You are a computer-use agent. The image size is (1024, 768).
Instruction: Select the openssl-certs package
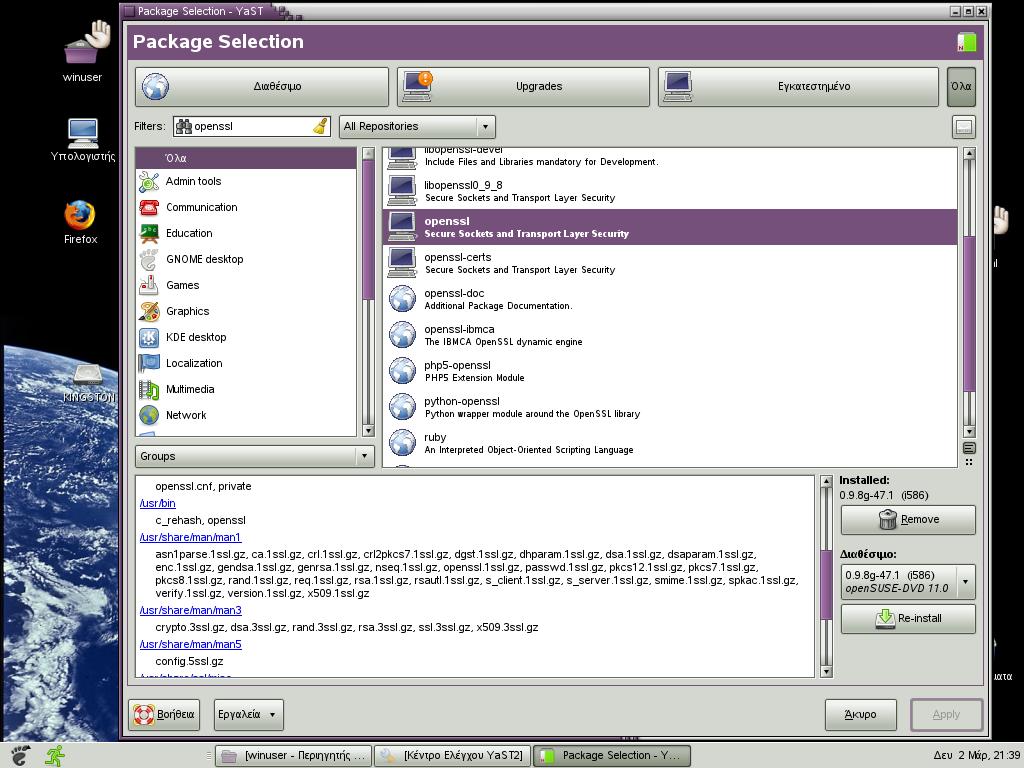670,263
